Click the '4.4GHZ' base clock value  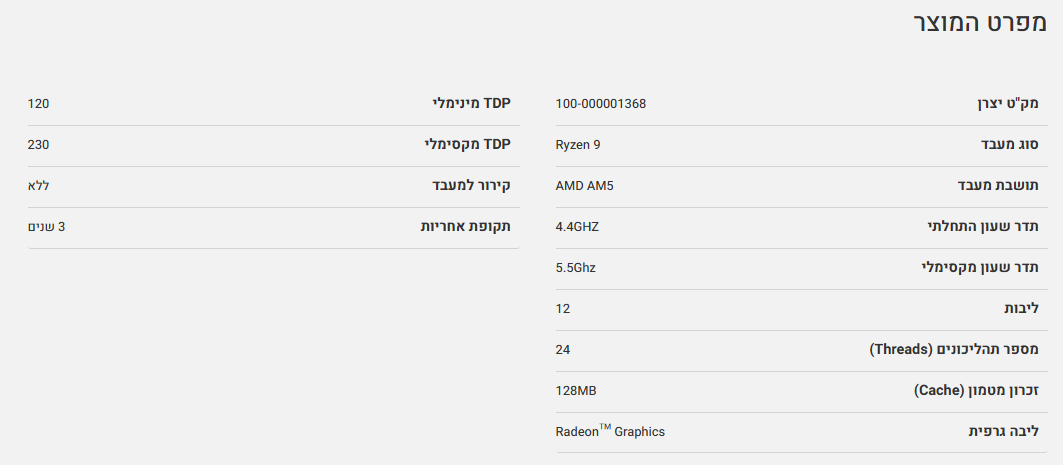tap(577, 227)
